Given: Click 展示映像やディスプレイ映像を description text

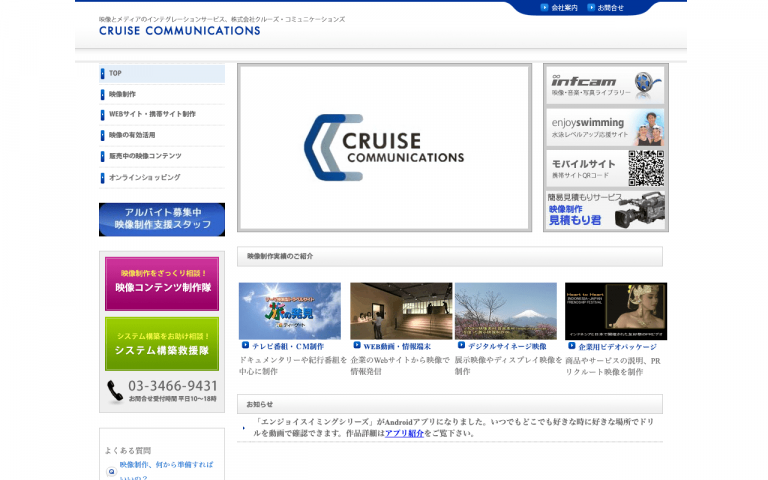Looking at the screenshot, I should click(508, 360).
